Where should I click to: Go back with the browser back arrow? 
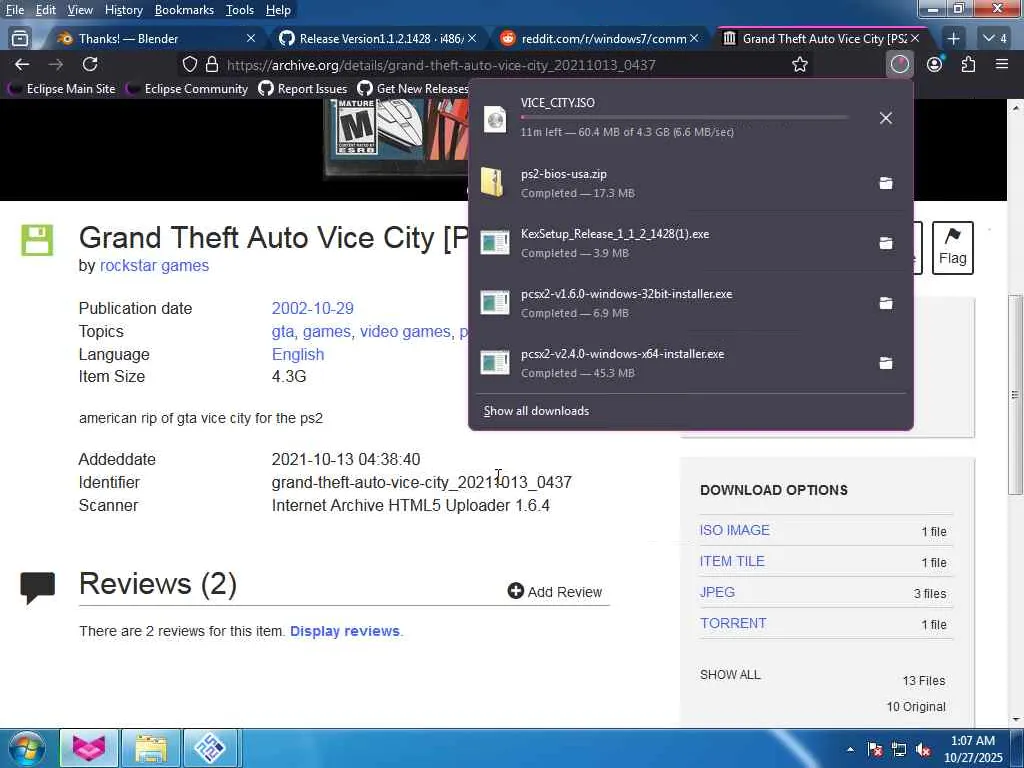coord(22,64)
